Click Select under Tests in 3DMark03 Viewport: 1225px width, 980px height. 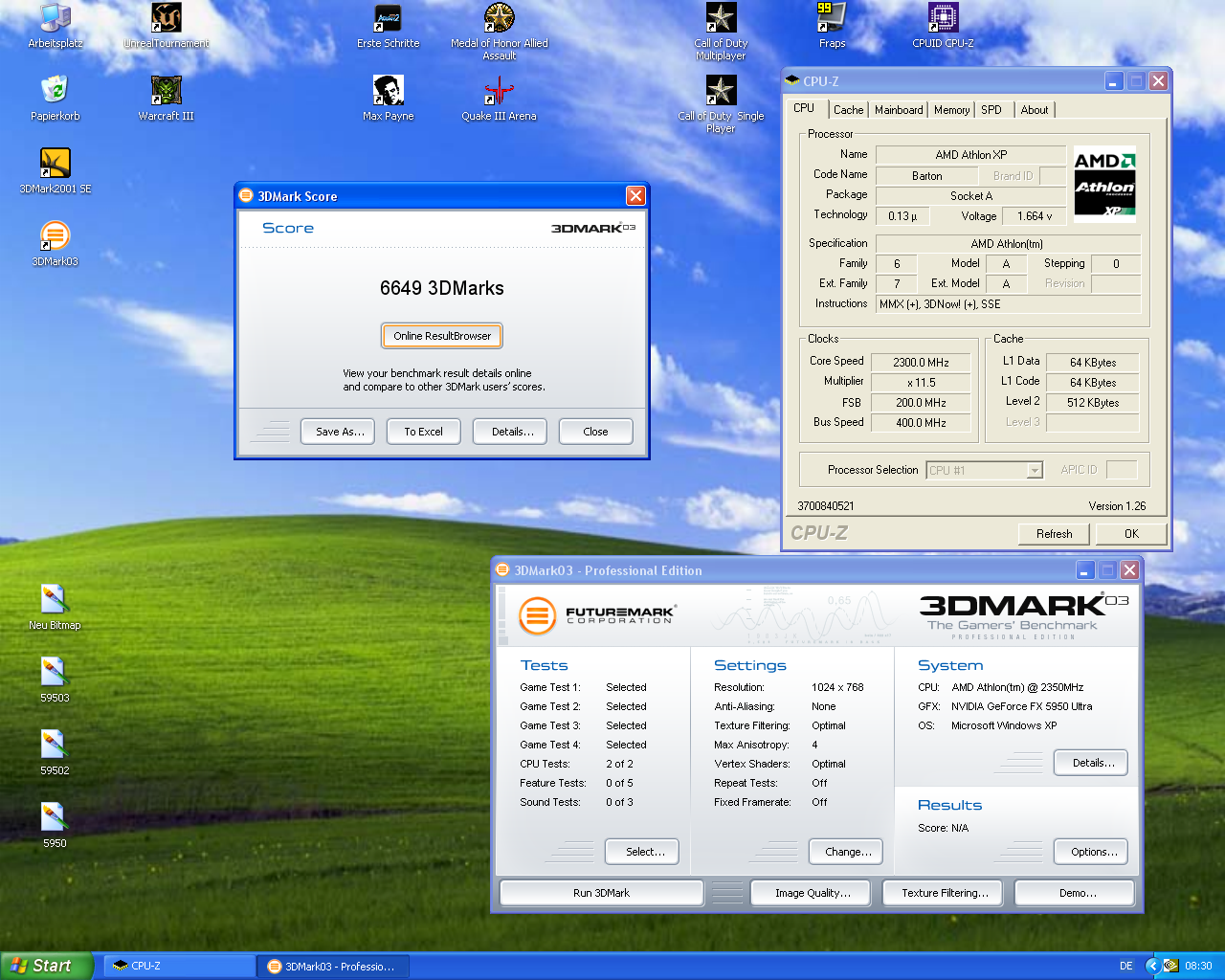pyautogui.click(x=641, y=852)
